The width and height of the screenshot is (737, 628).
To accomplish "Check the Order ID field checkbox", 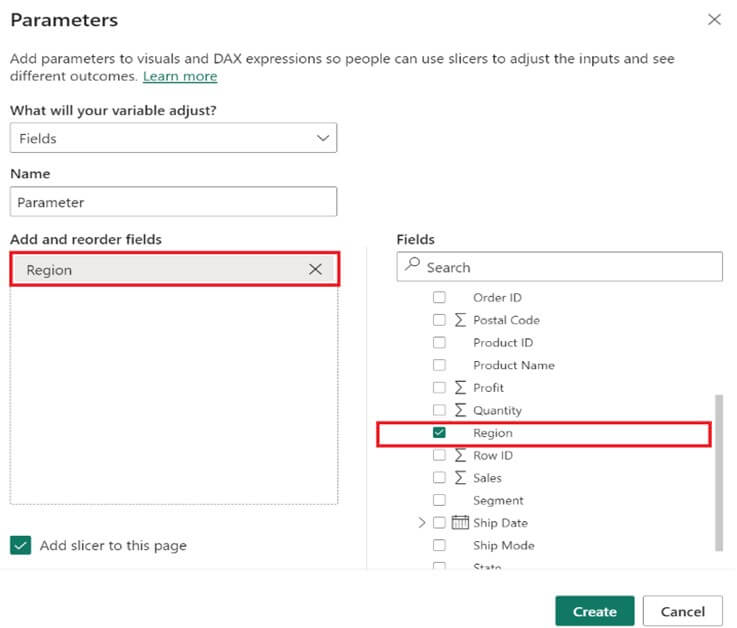I will pyautogui.click(x=439, y=297).
